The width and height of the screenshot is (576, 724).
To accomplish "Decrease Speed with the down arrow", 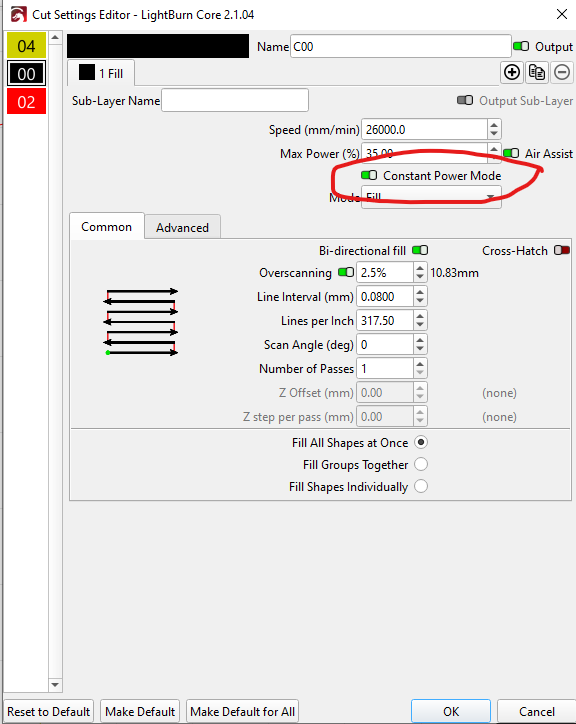I will point(494,134).
